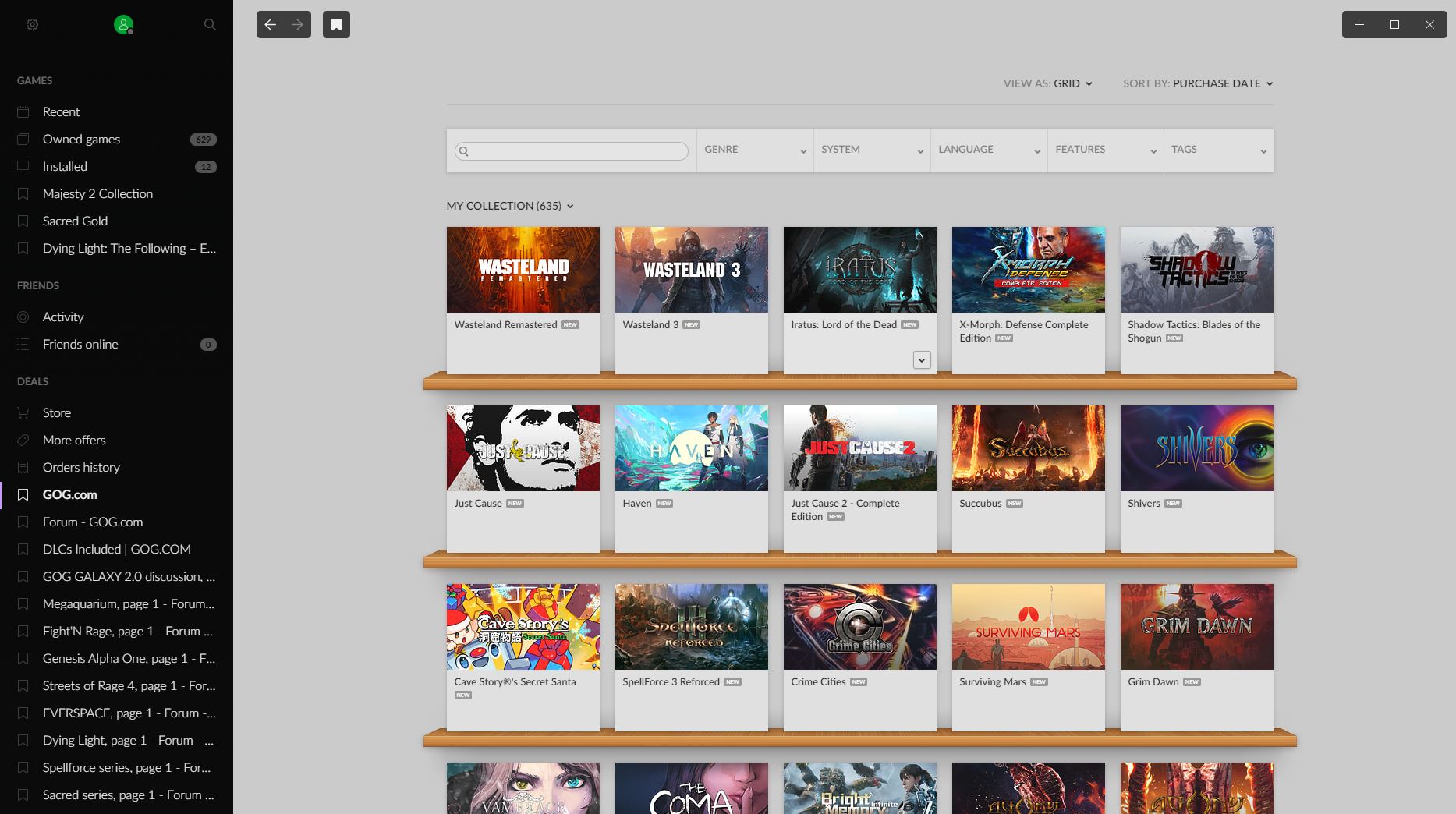Open Grim Dawn game cover
The height and width of the screenshot is (814, 1456).
(x=1197, y=627)
